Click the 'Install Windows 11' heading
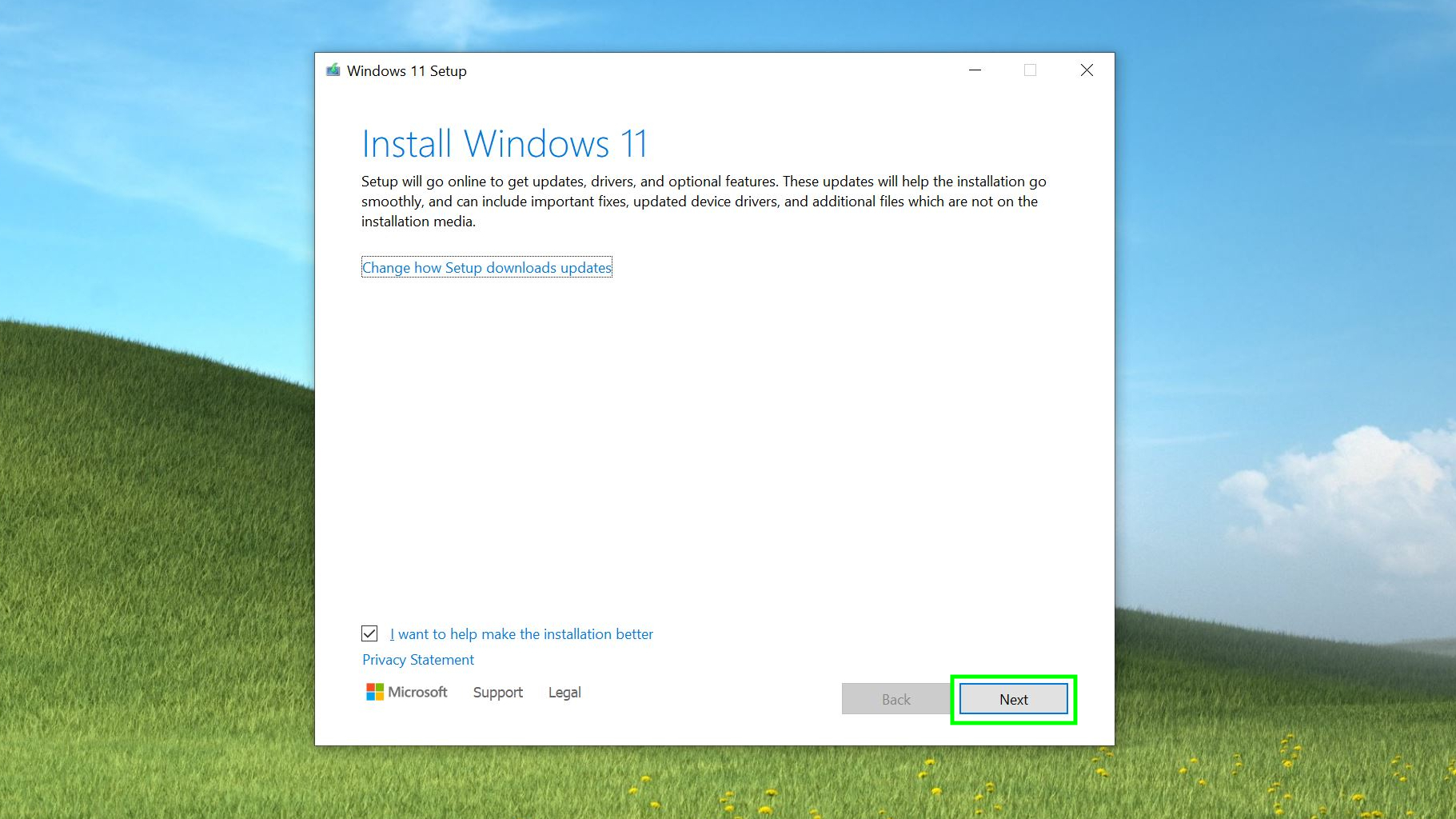The width and height of the screenshot is (1456, 819). pyautogui.click(x=504, y=145)
